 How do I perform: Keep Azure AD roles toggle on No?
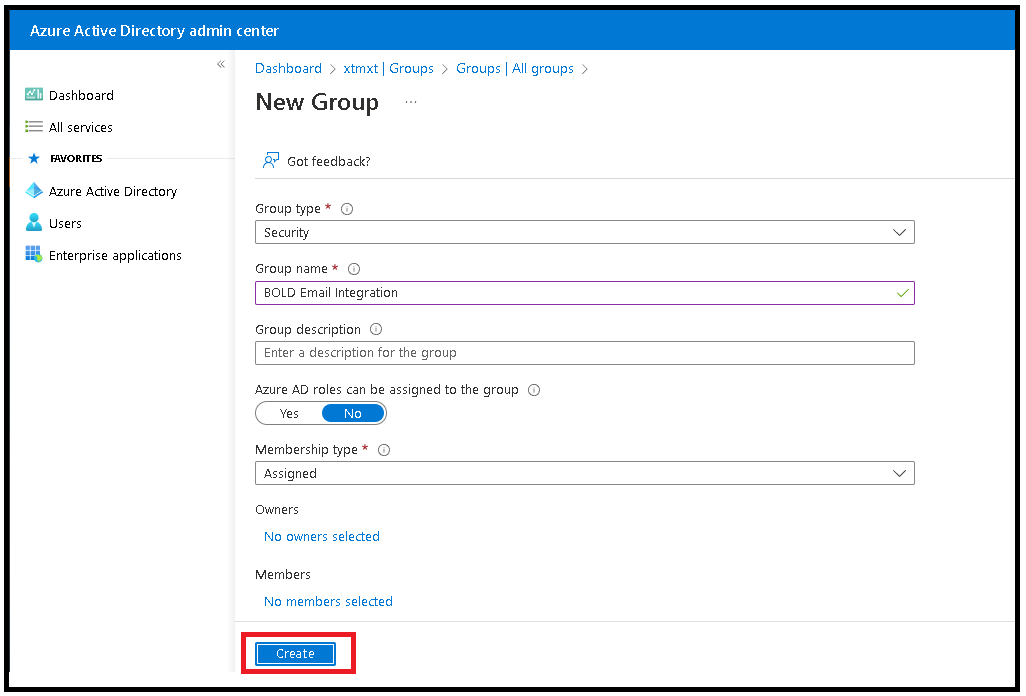(352, 412)
